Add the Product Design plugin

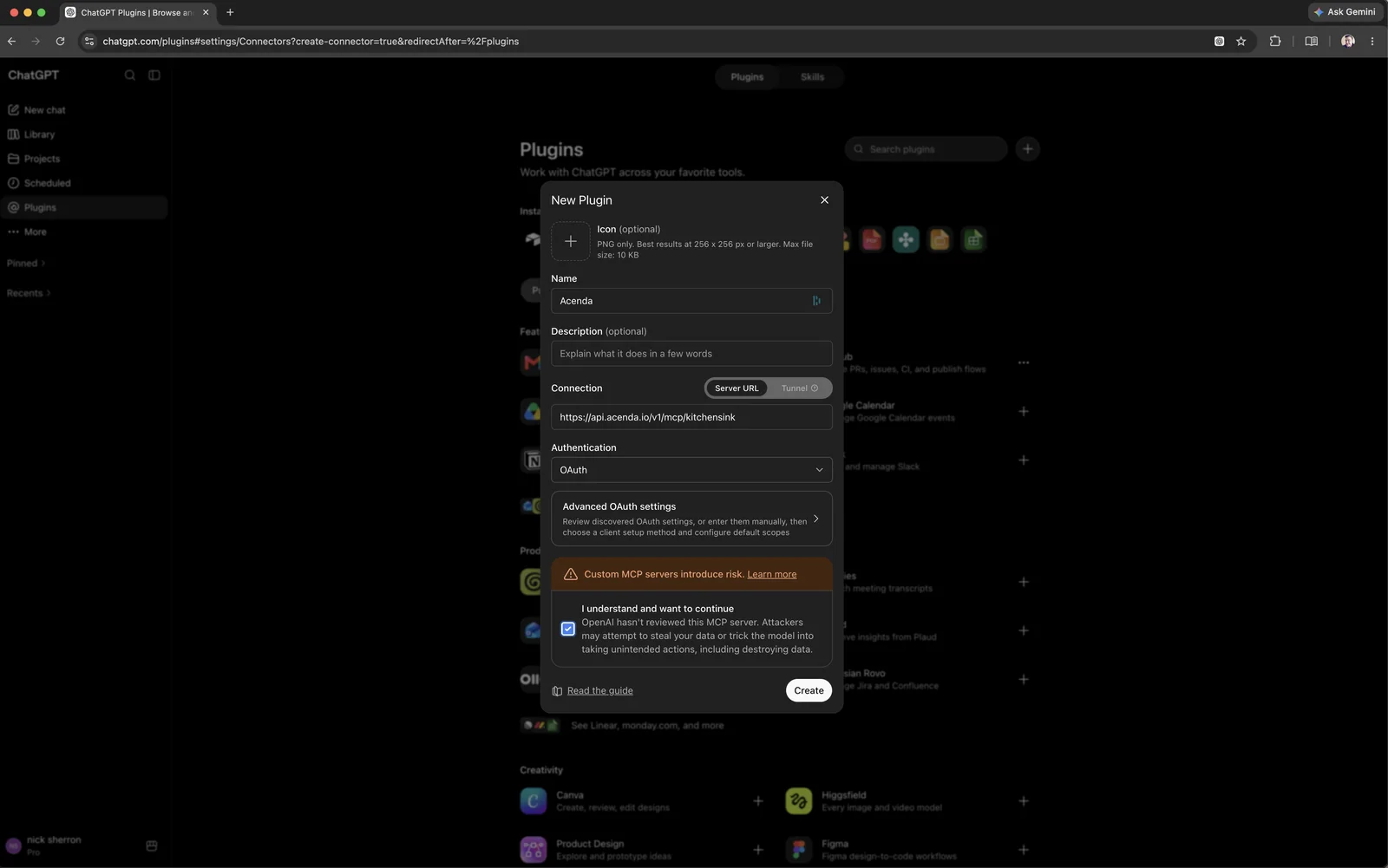click(758, 850)
